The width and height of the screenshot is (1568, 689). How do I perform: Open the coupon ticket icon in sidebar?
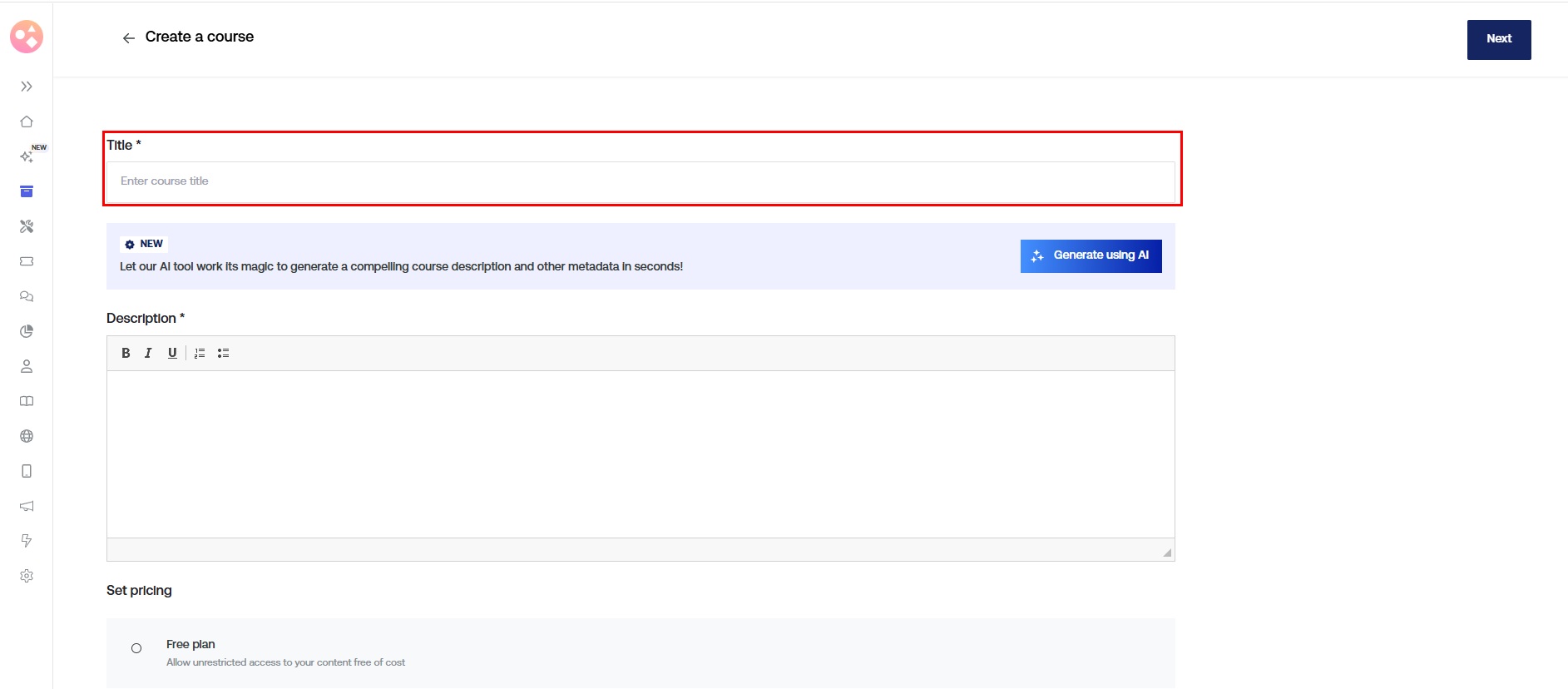[27, 261]
